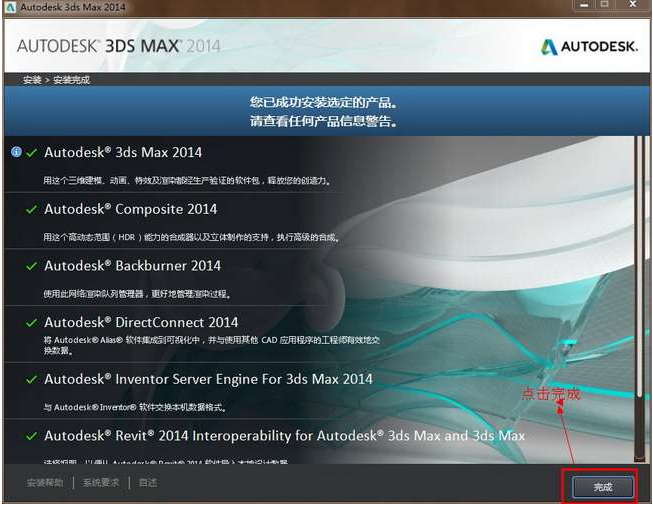Select the Autodesk Composite 2014 product title
Viewport: 653px width, 505px height.
click(x=130, y=209)
